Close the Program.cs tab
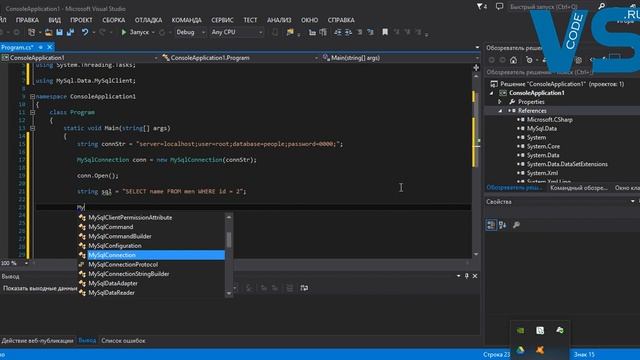The image size is (640, 360). (x=49, y=47)
